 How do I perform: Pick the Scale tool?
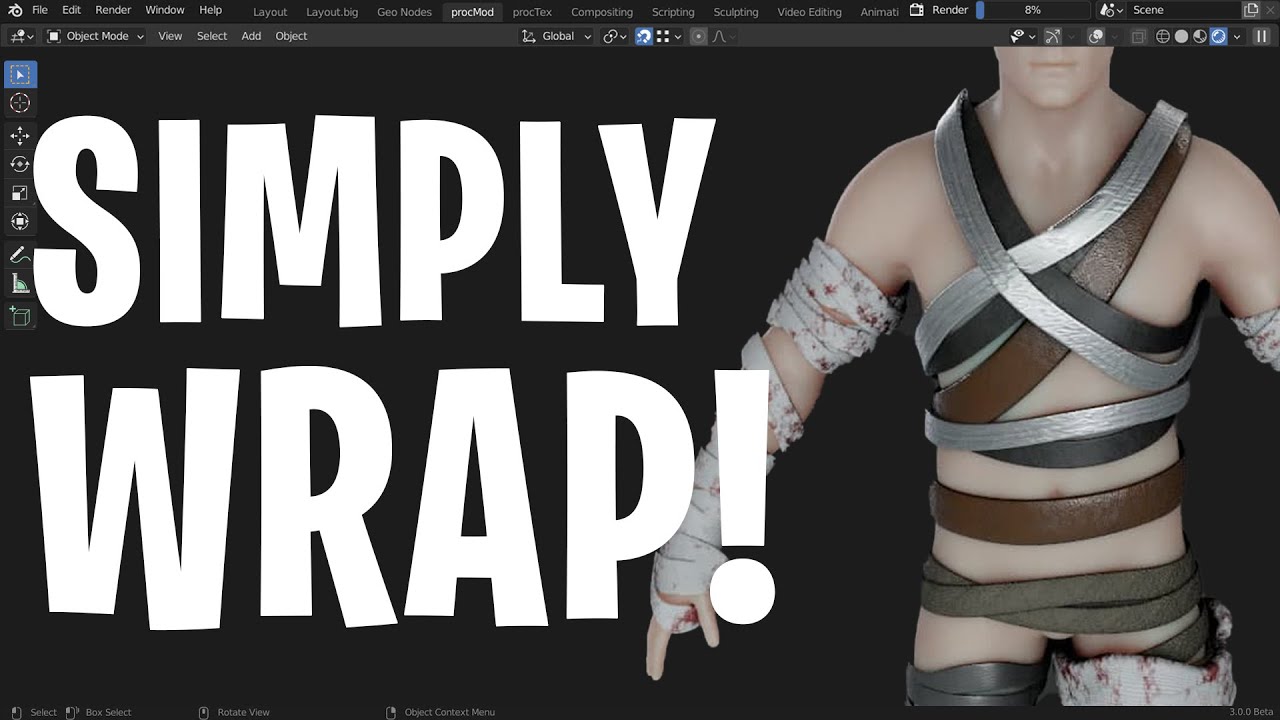[20, 193]
